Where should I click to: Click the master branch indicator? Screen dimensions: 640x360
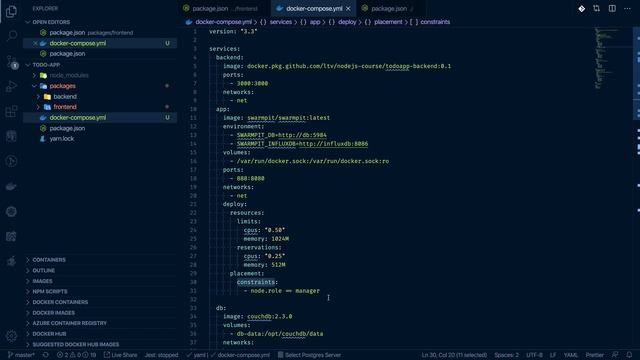click(x=21, y=355)
